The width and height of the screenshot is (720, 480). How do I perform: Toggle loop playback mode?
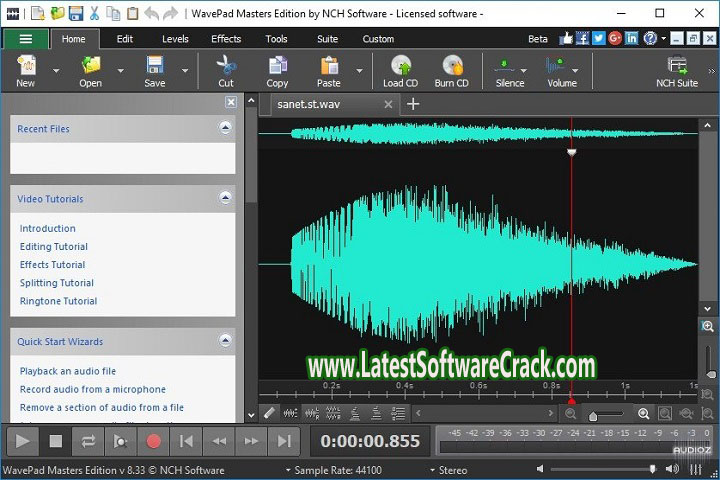(88, 441)
